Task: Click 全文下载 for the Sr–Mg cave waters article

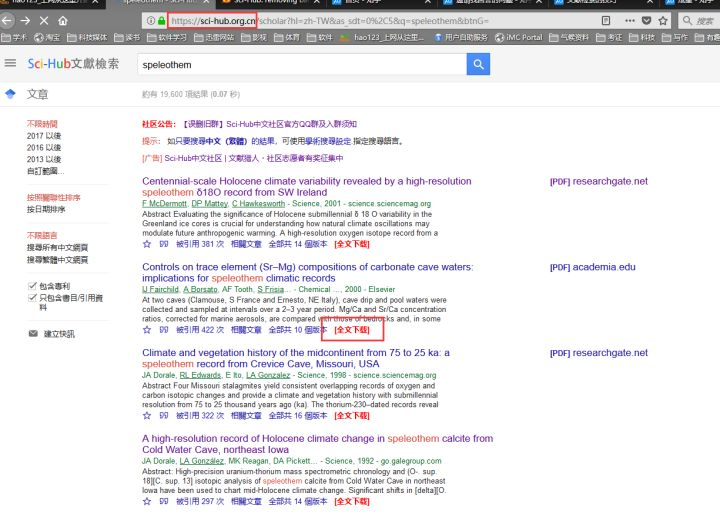Action: [352, 330]
